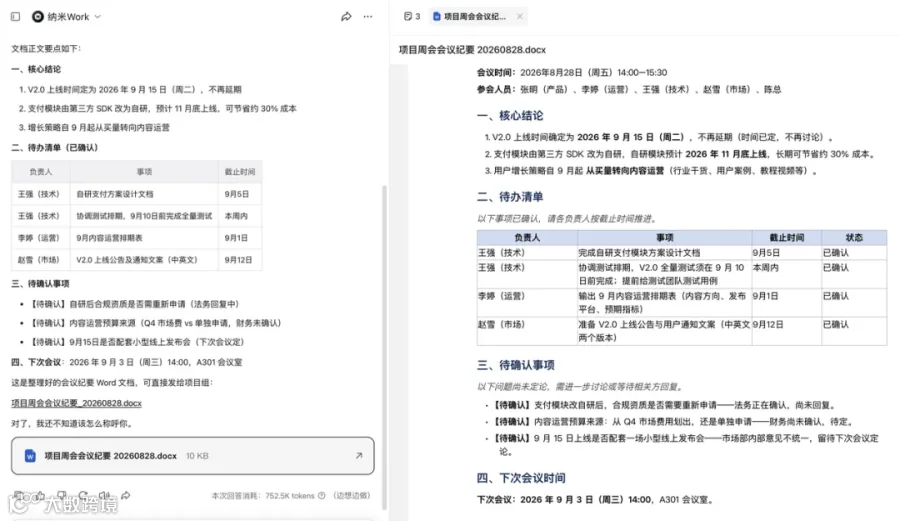Click document conclusion 1 about V2.0 上线时间
Viewport: 900px width, 521px height.
pyautogui.click(x=659, y=137)
